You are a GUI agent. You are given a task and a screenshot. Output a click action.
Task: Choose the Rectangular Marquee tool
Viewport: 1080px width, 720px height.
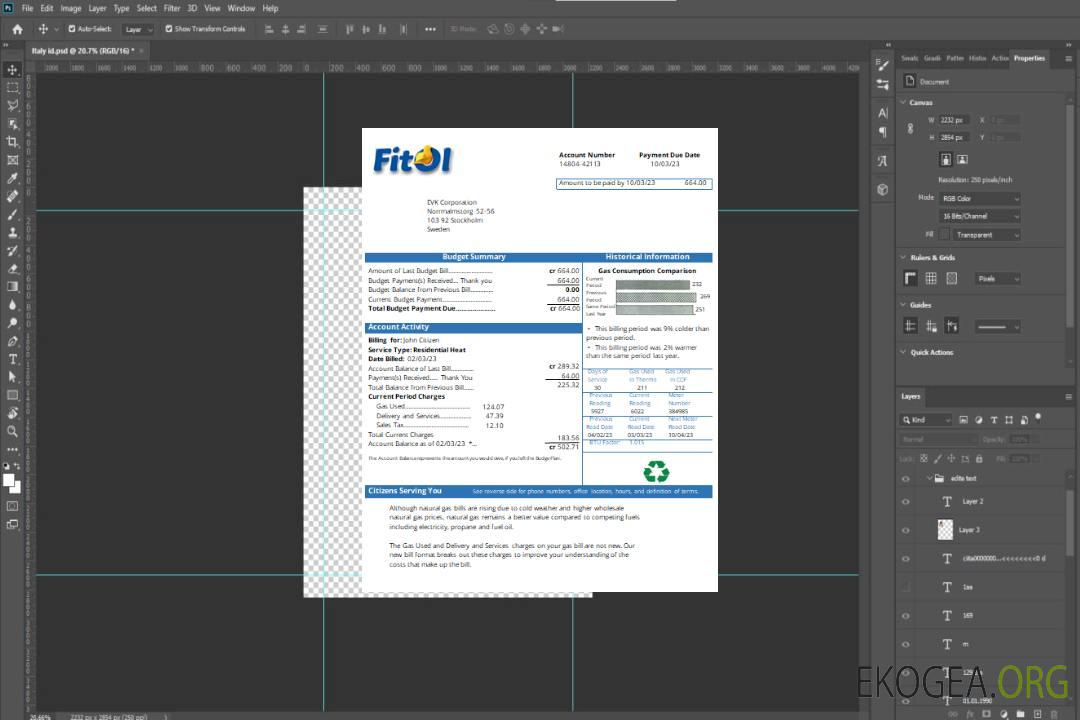coord(12,87)
